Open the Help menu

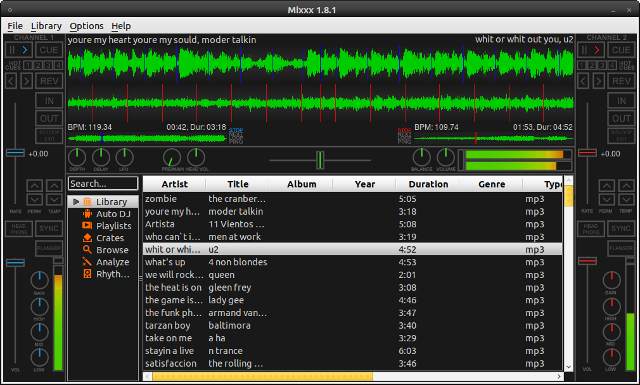[x=121, y=26]
